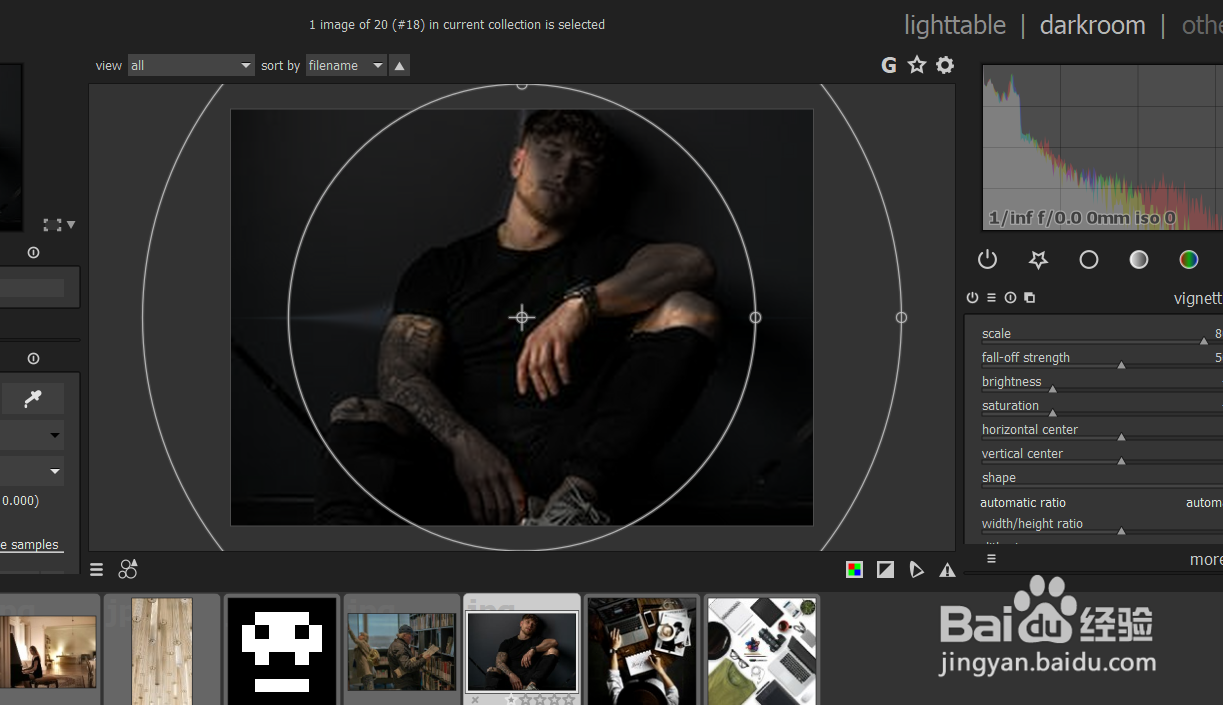Open vignetting module presets menu icon
Screen dimensions: 1223x705
[991, 298]
